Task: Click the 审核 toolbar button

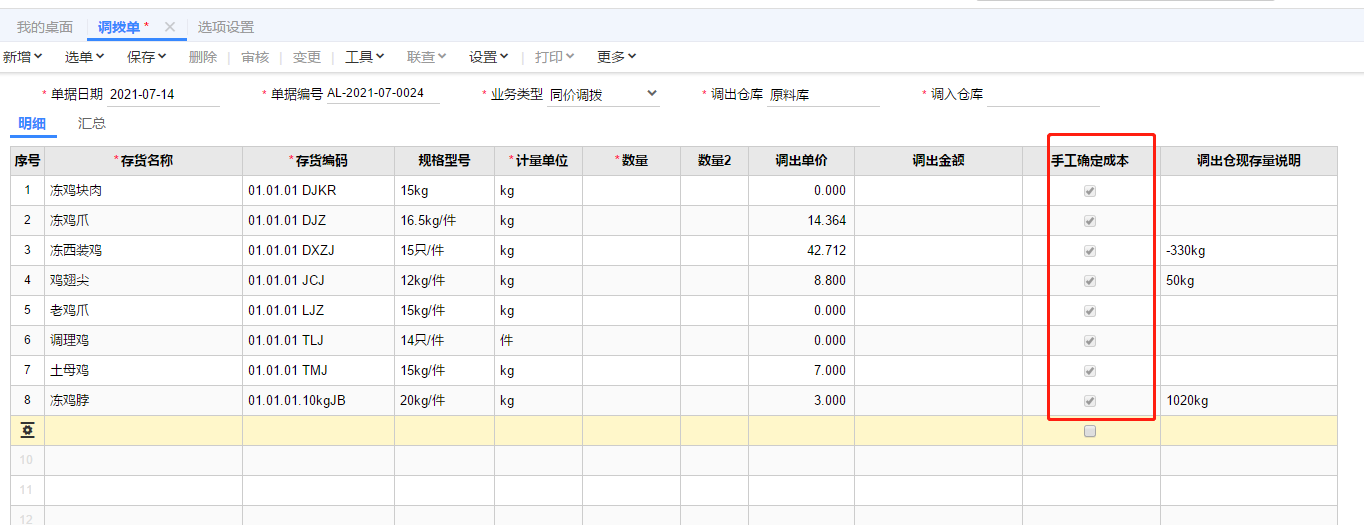Action: [x=255, y=57]
